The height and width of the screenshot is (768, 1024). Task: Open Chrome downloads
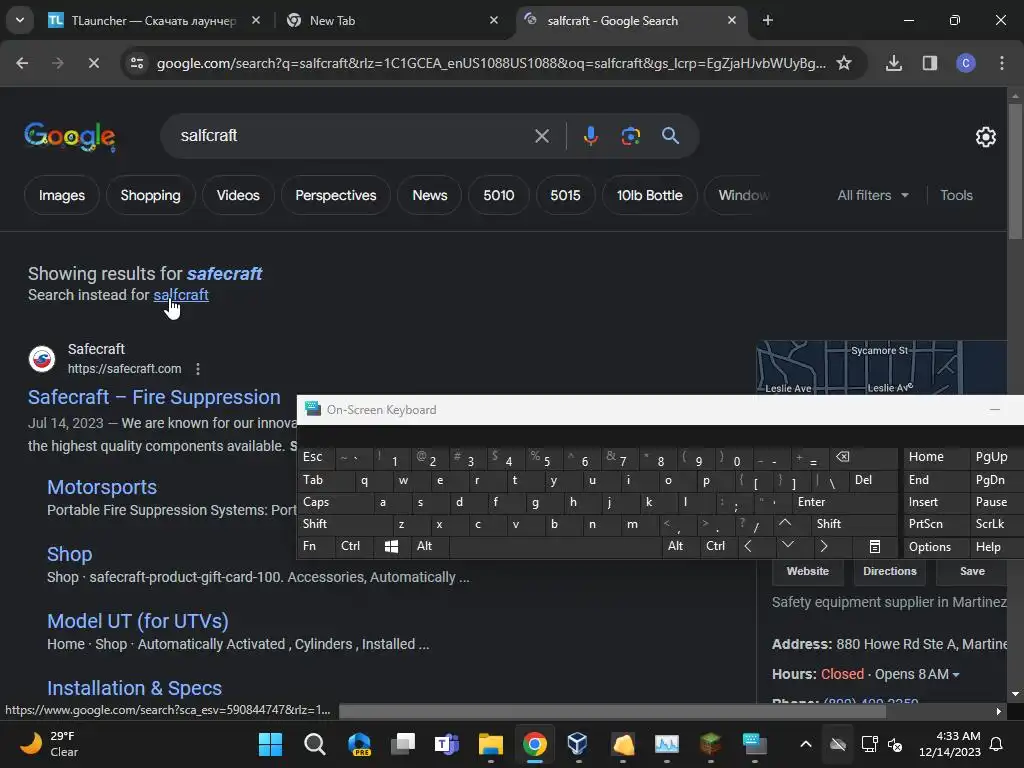pyautogui.click(x=893, y=63)
